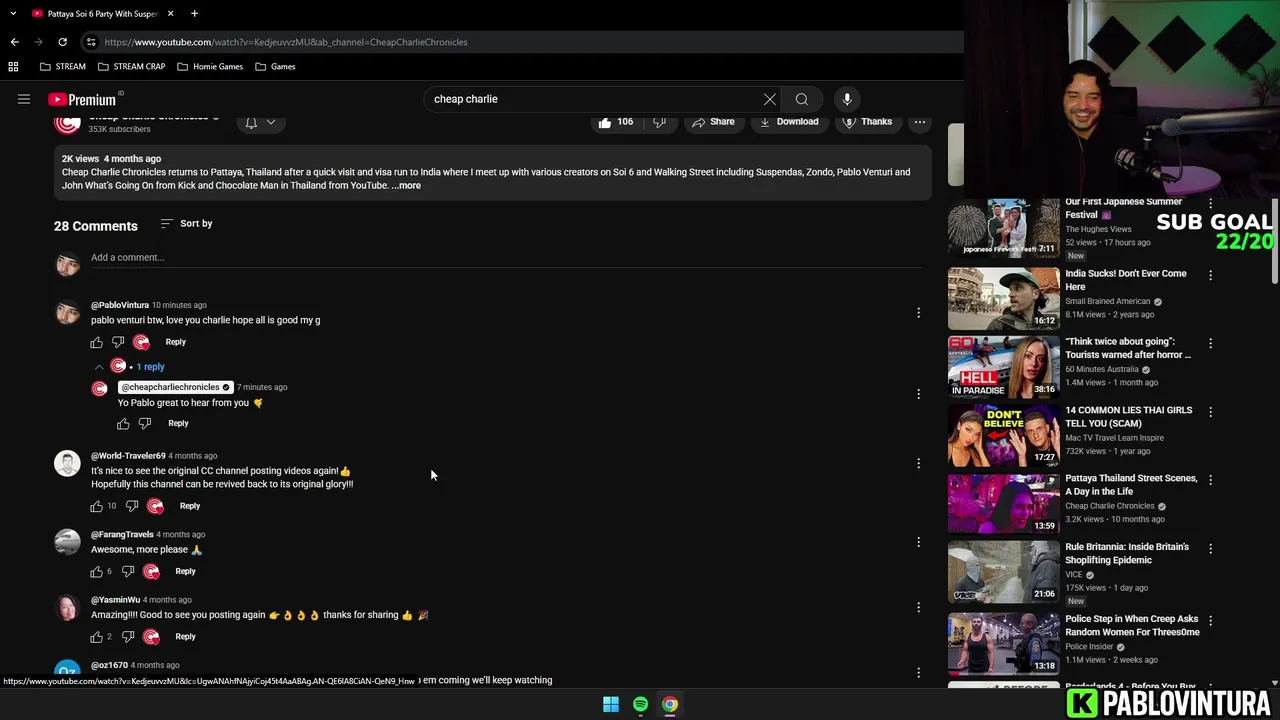Open more video actions (three dots)
This screenshot has width=1280, height=720.
[x=919, y=122]
